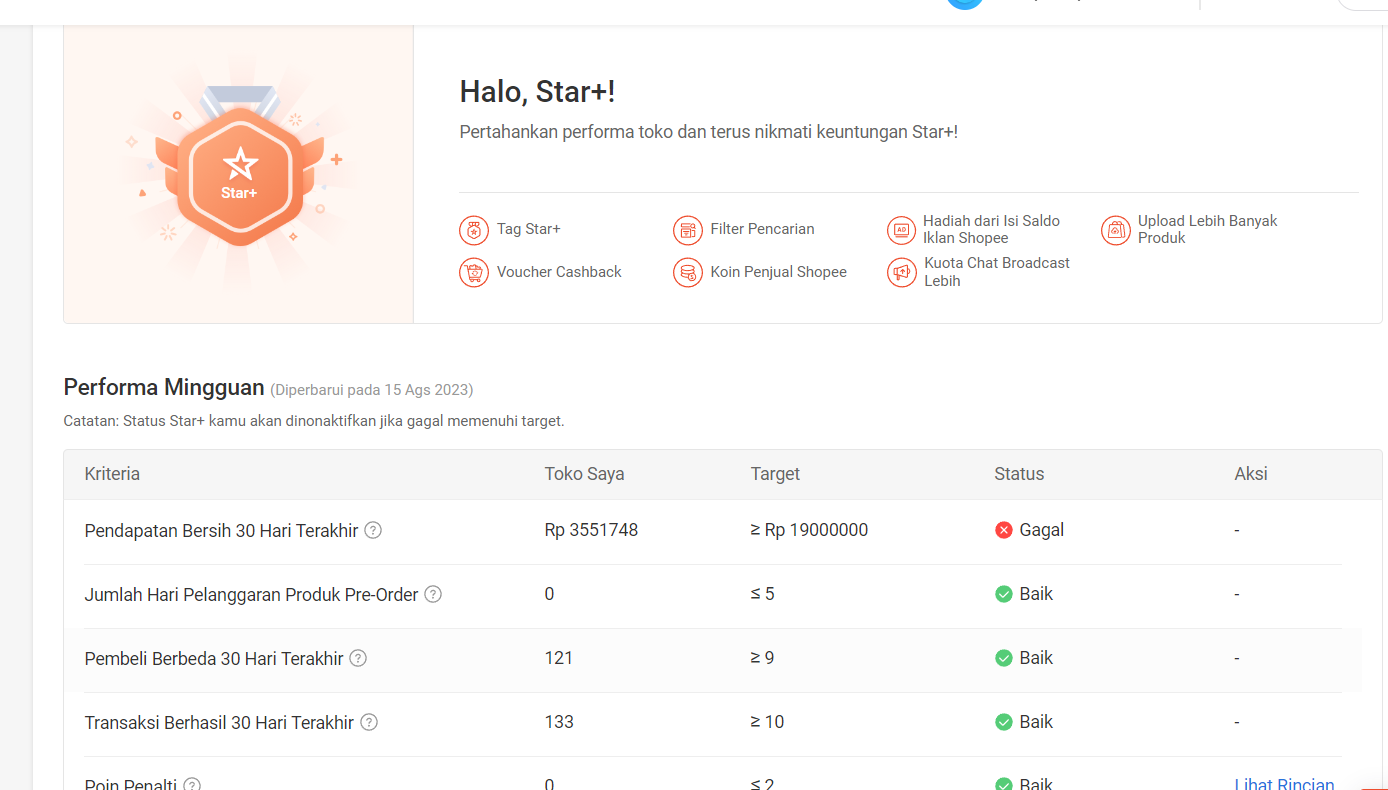Open the Lihat Rincian link
The height and width of the screenshot is (790, 1388).
1285,784
